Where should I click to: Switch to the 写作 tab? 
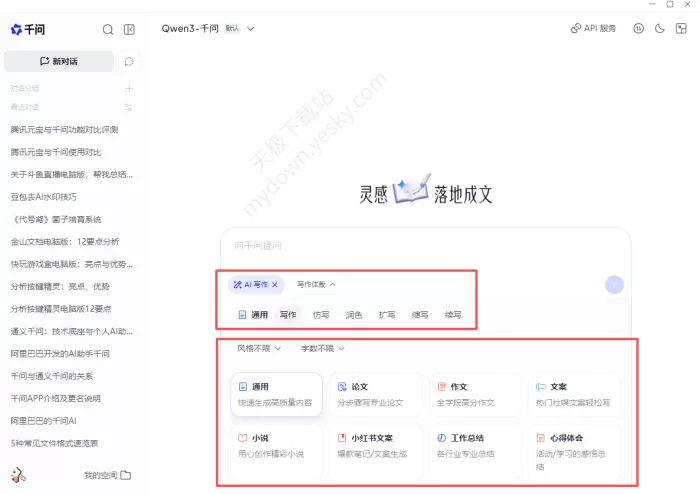point(288,315)
